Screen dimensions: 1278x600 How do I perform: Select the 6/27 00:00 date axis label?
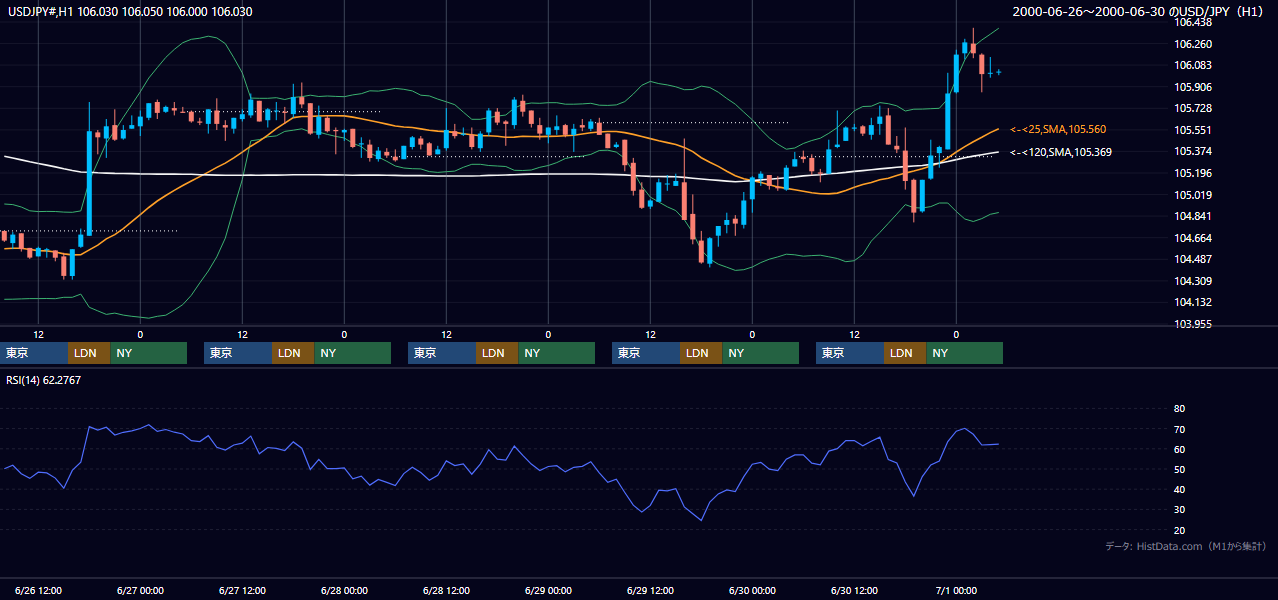coord(140,590)
